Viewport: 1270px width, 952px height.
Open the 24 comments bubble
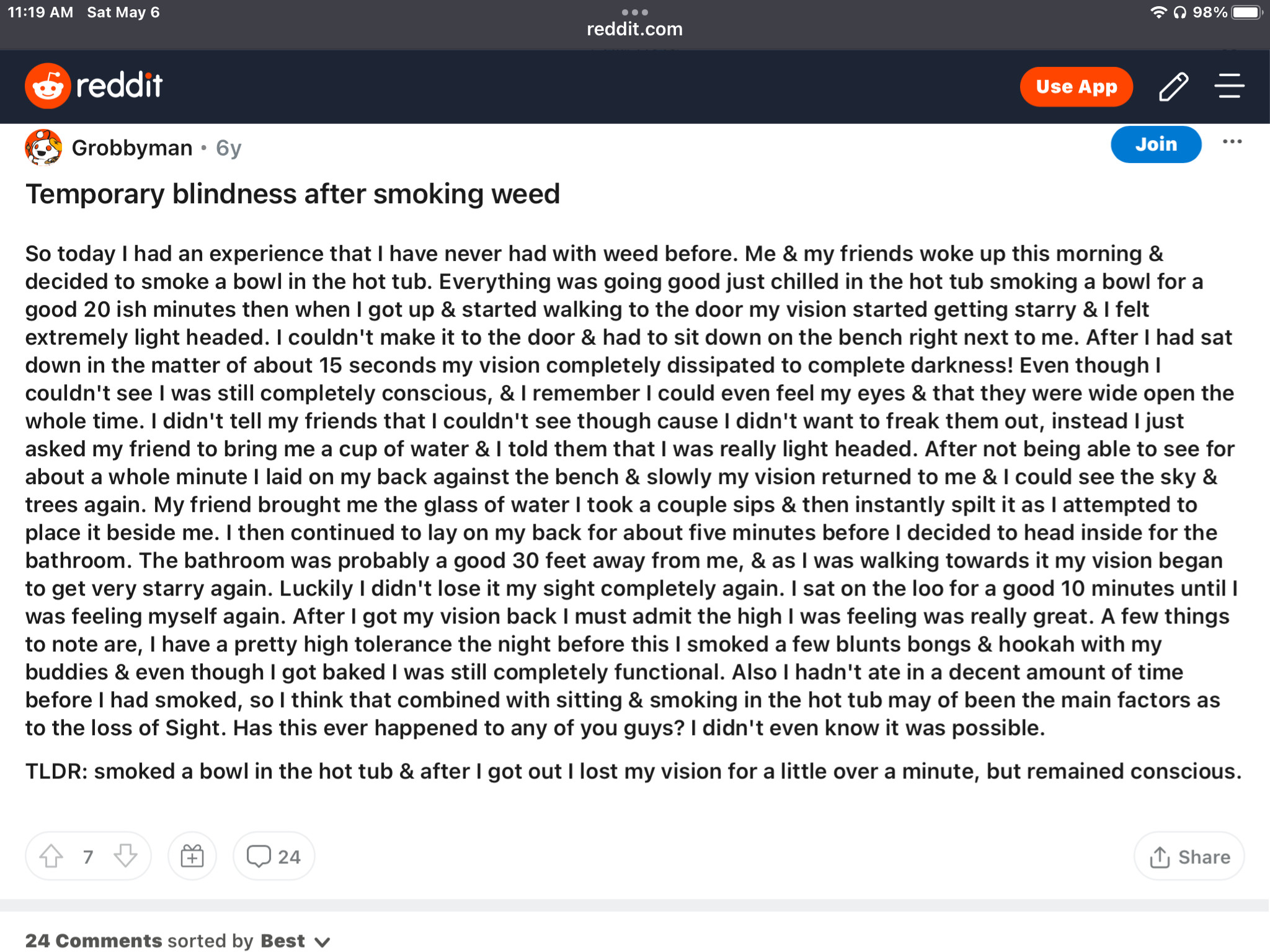[x=273, y=857]
